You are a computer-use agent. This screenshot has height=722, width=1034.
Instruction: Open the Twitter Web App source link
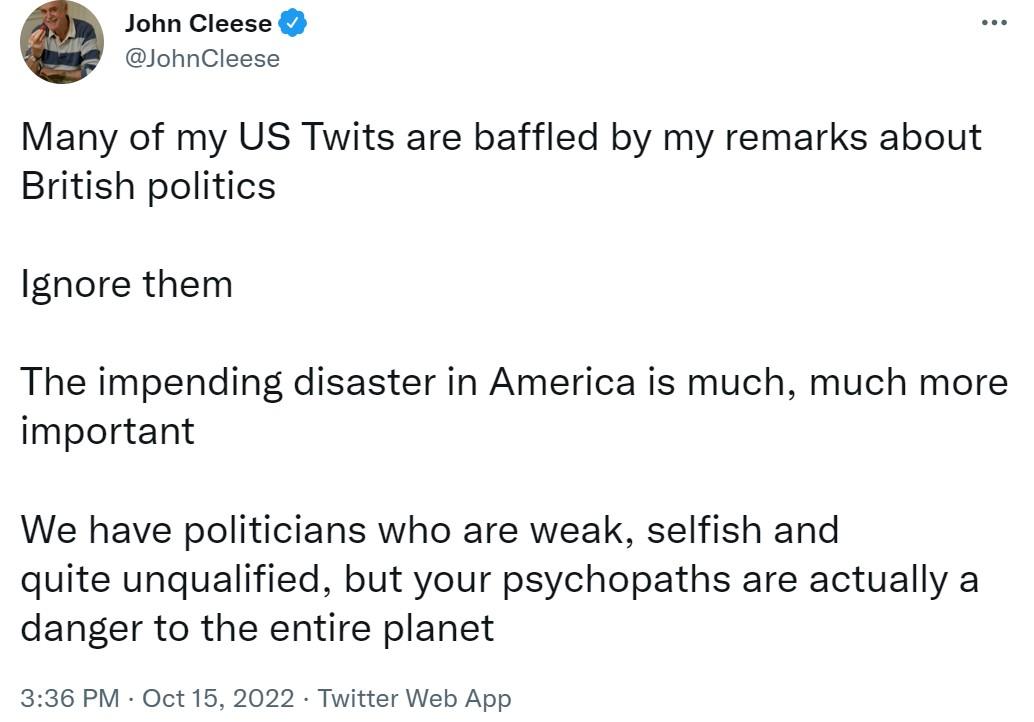tap(414, 699)
